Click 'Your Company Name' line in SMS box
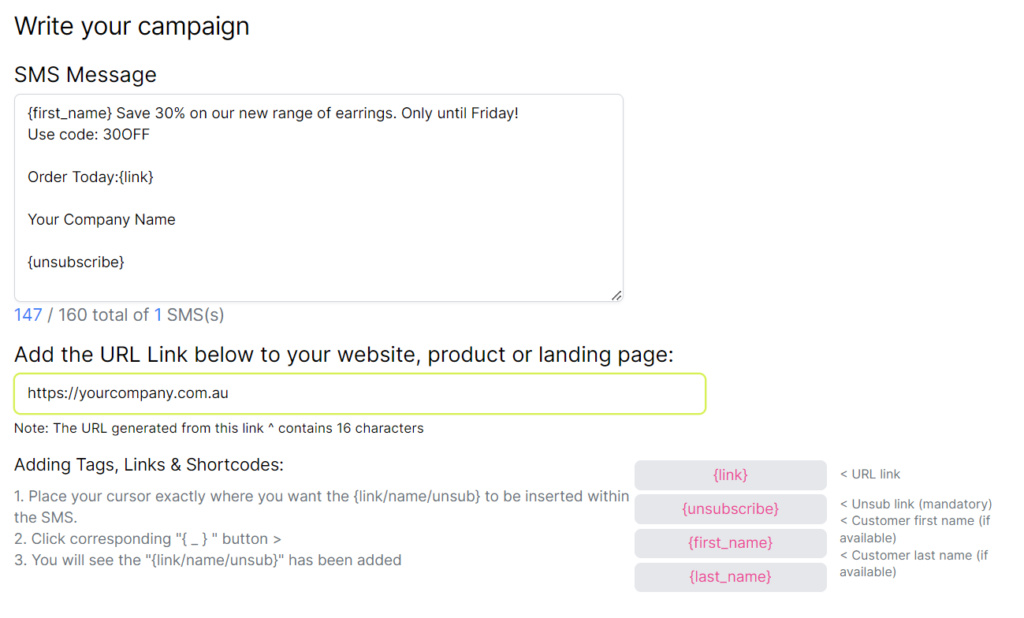Image resolution: width=1024 pixels, height=618 pixels. point(102,220)
